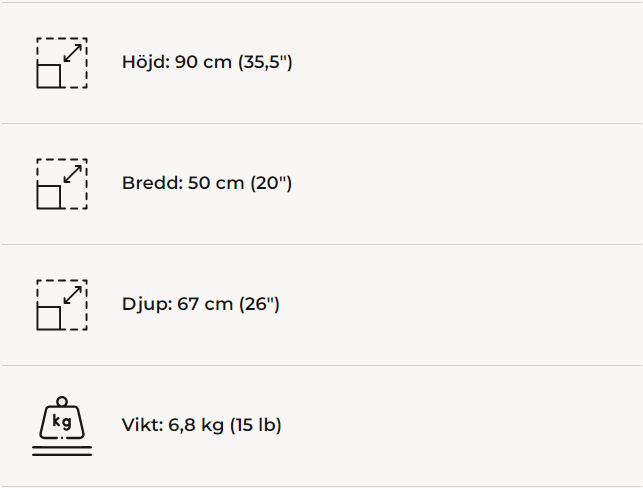Click the diagonal arrow in the Bredd icon
Viewport: 643px width, 488px height.
(x=73, y=172)
